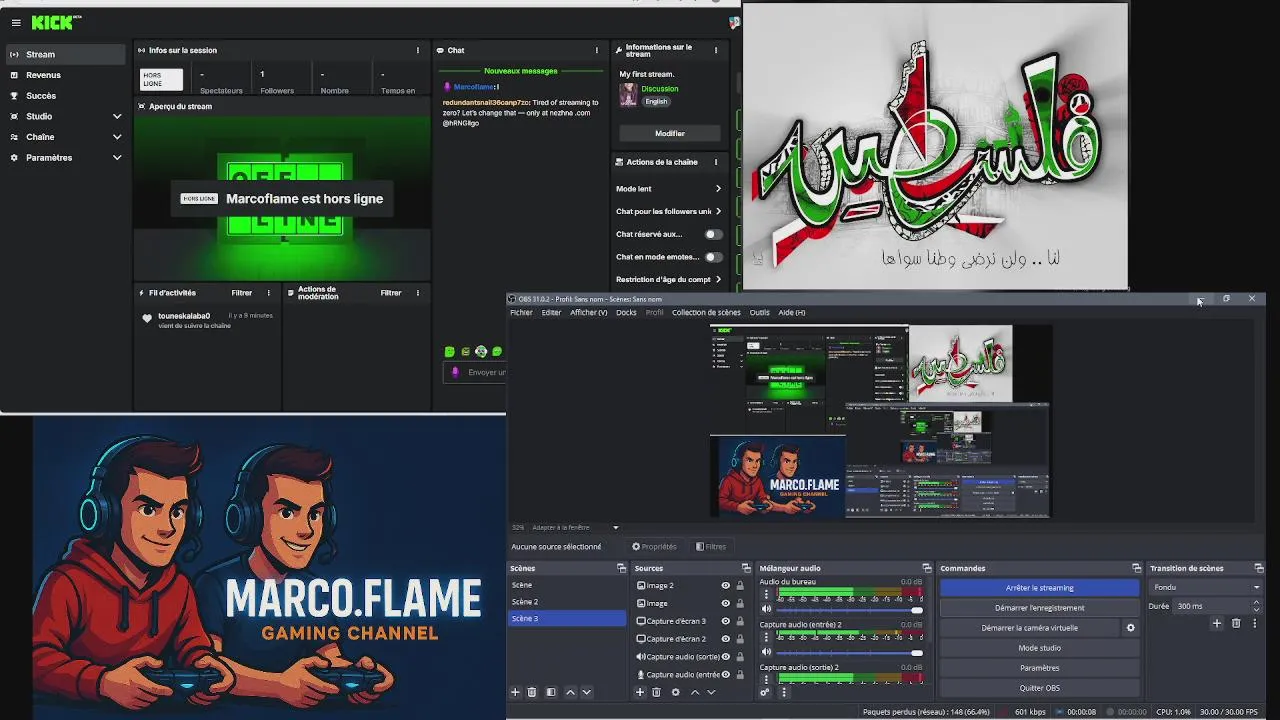Image resolution: width=1280 pixels, height=720 pixels.
Task: Open the preview zoom percentage dropdown
Action: click(x=616, y=527)
